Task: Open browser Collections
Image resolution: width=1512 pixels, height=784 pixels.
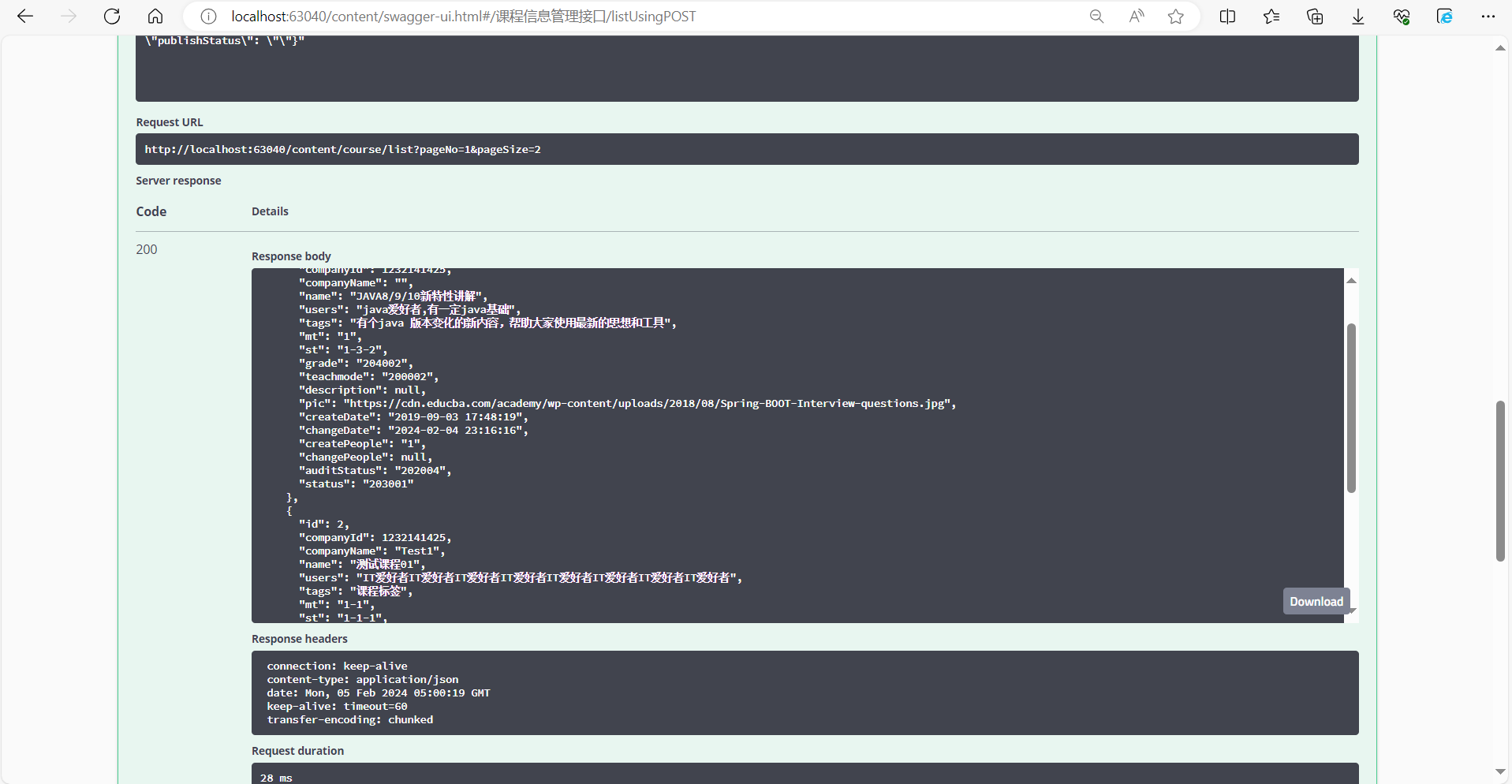Action: tap(1315, 17)
